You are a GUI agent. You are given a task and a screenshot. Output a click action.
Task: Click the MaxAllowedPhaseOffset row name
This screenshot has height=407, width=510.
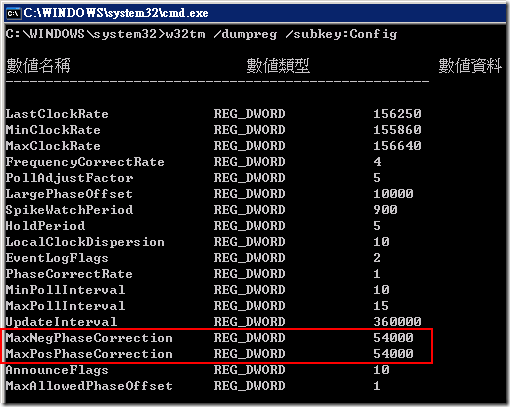89,386
